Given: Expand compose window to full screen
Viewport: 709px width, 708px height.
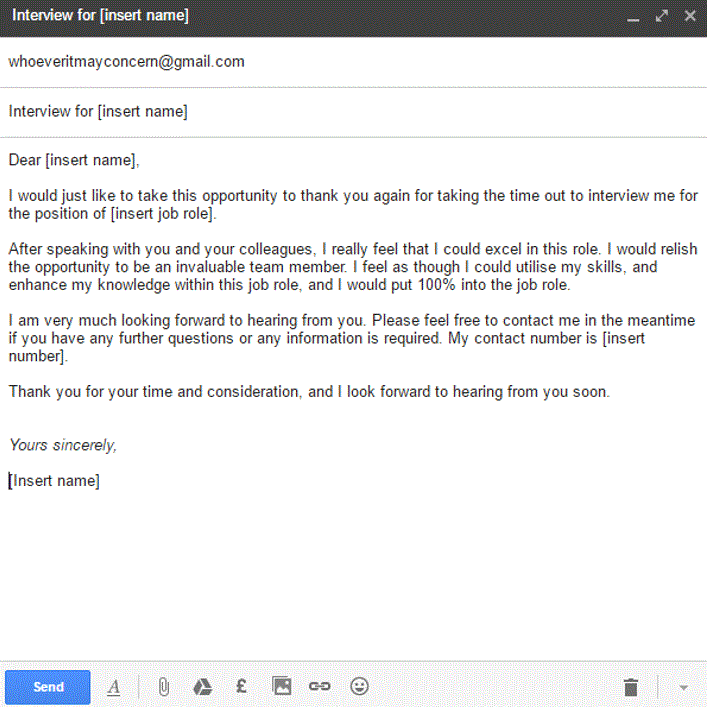Looking at the screenshot, I should click(661, 16).
